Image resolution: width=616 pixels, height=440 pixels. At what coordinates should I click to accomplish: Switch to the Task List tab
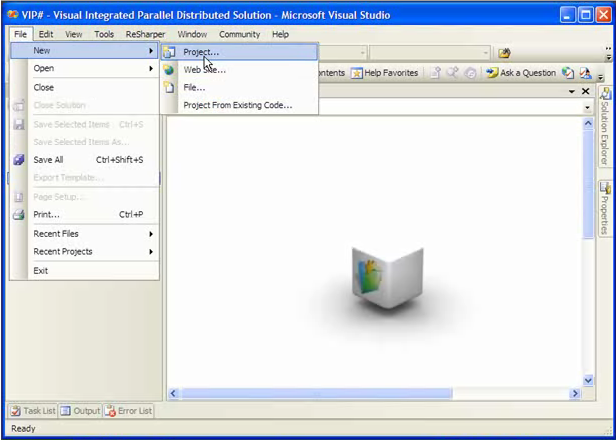point(33,411)
